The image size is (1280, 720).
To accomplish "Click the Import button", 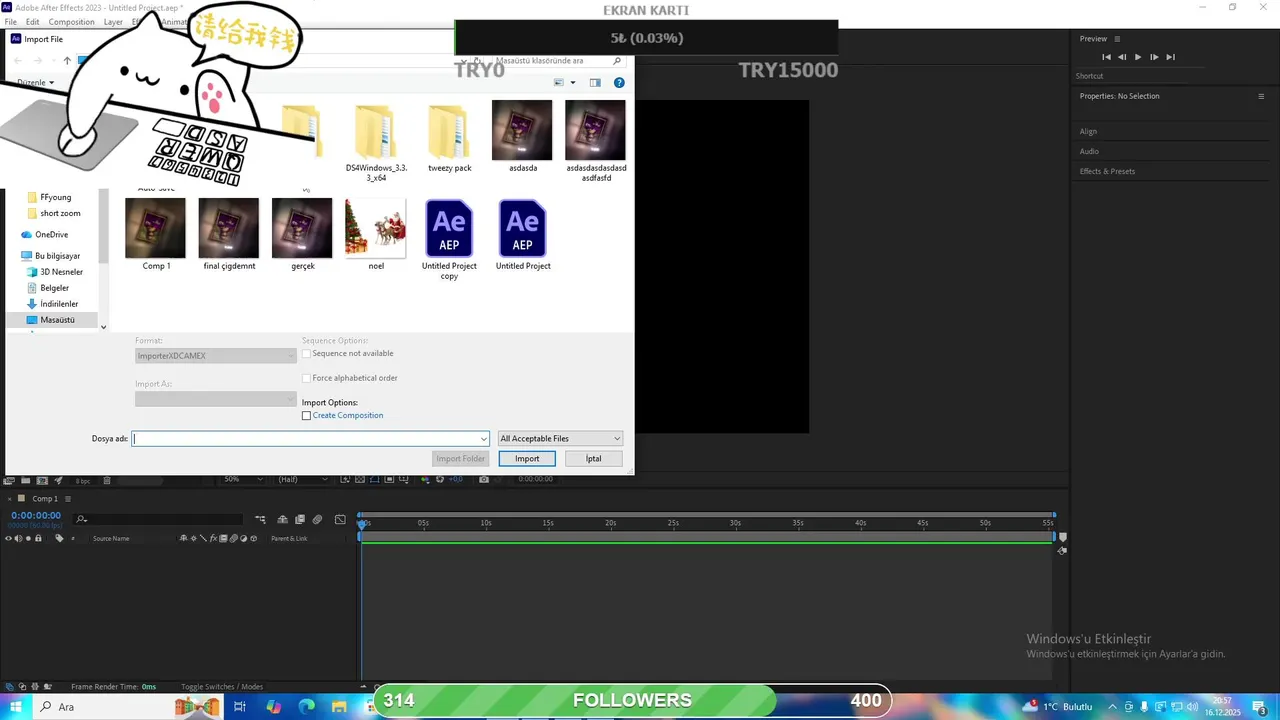I will [527, 458].
